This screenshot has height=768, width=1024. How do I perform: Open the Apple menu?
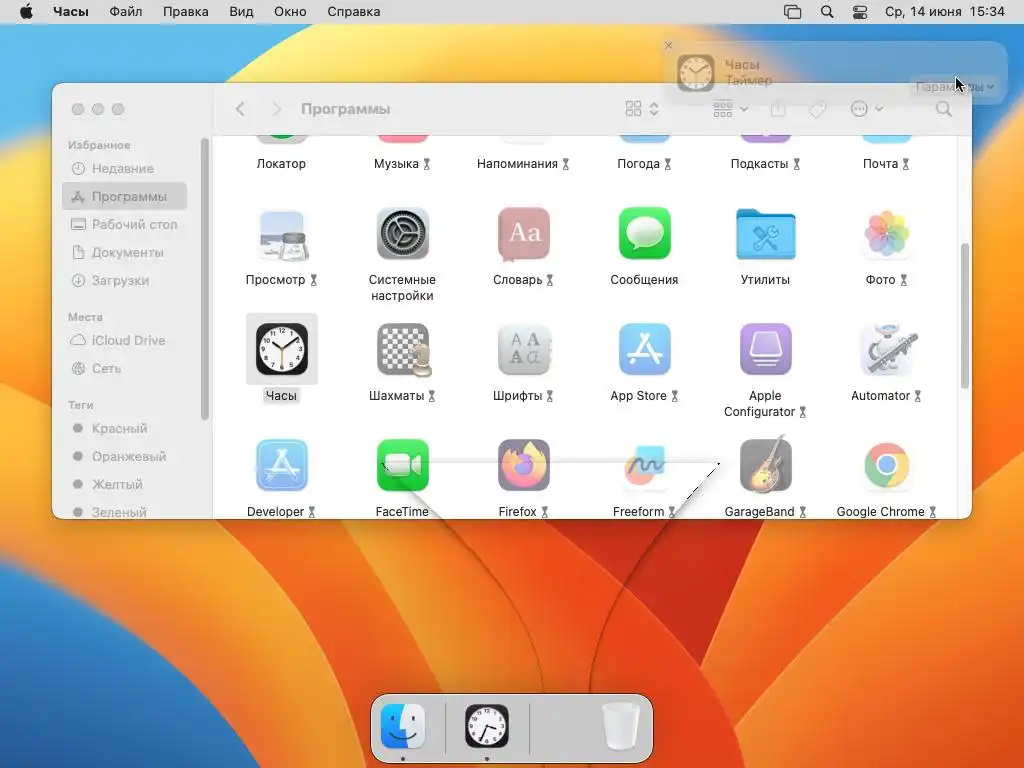(x=26, y=12)
